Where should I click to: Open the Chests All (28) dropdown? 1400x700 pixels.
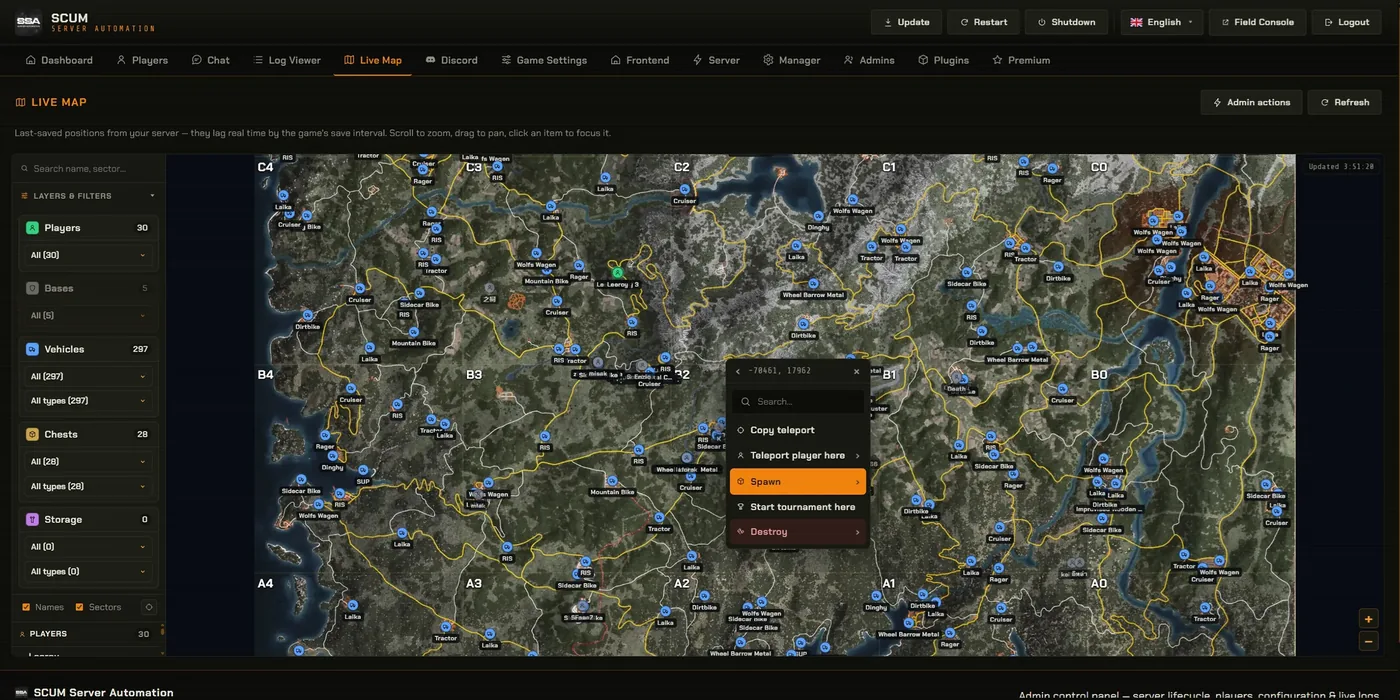click(x=88, y=462)
